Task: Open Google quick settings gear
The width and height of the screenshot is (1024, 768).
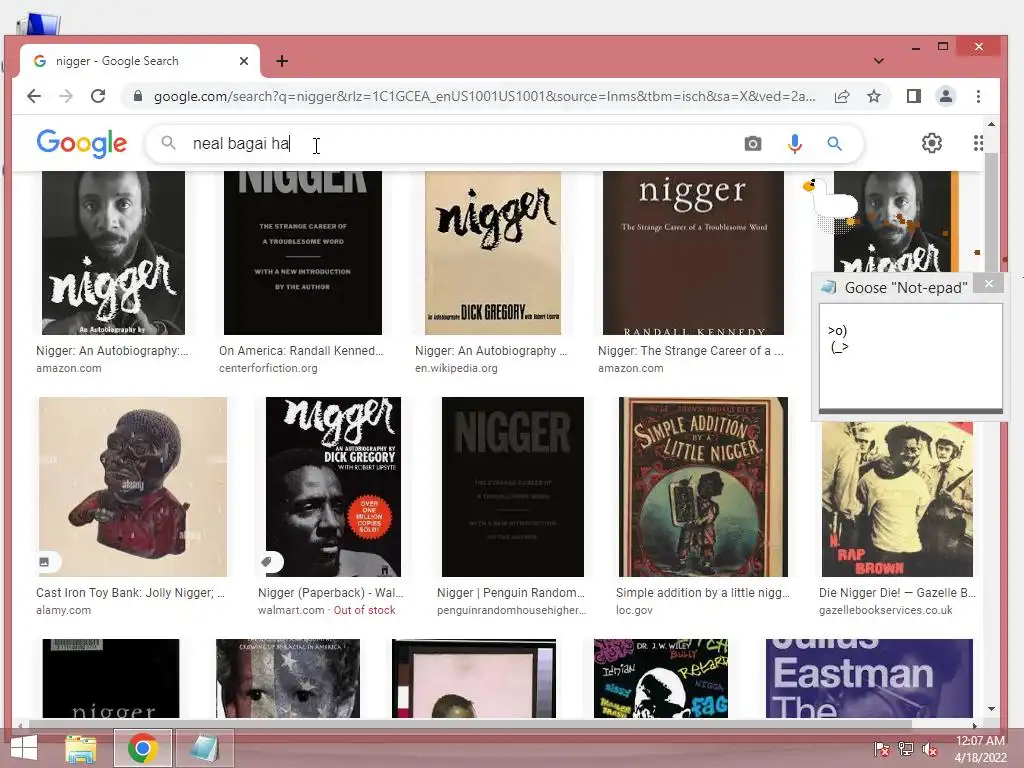Action: coord(932,143)
